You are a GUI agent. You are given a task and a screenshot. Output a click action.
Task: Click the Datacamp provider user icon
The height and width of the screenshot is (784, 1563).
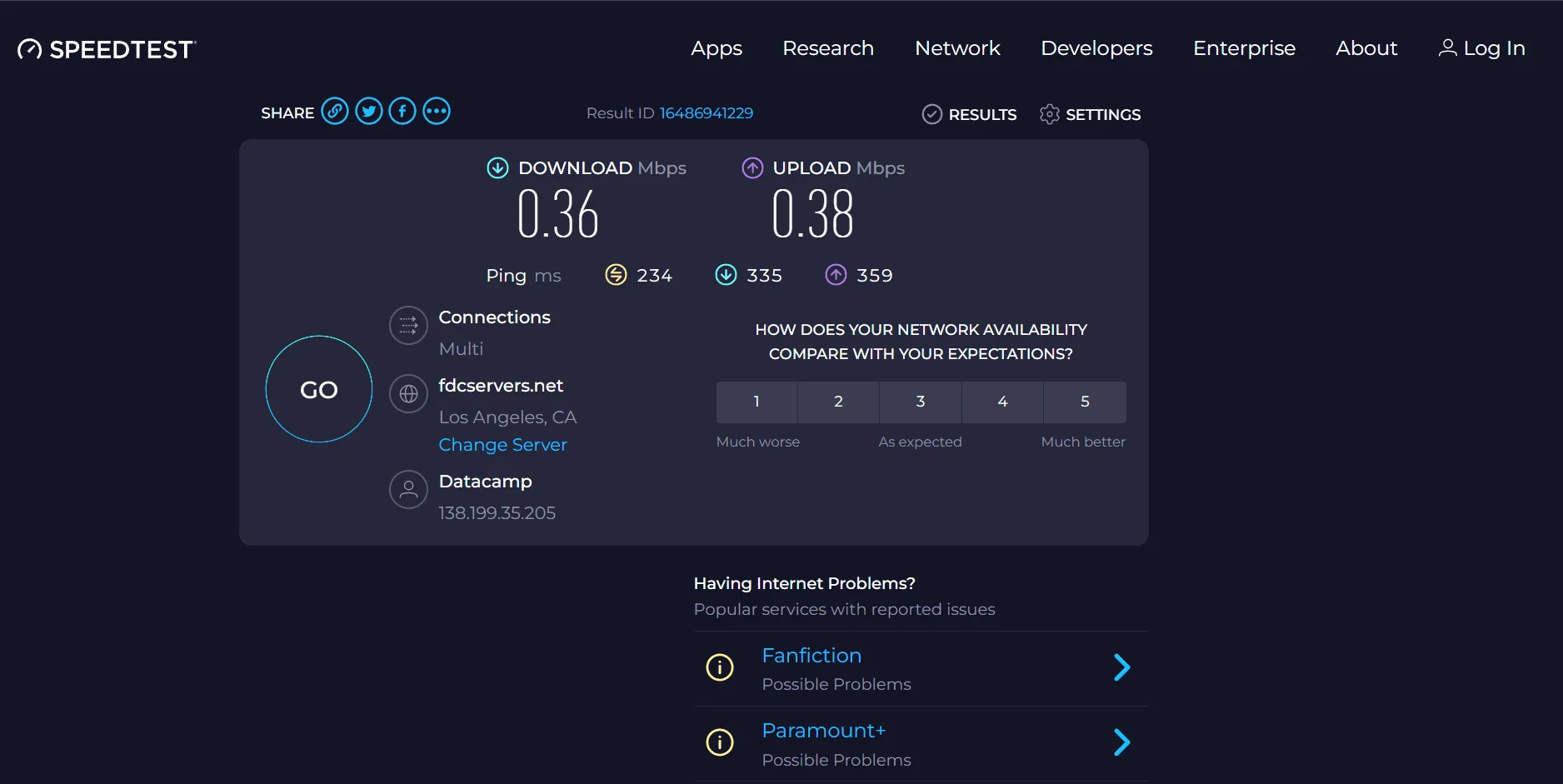coord(408,489)
